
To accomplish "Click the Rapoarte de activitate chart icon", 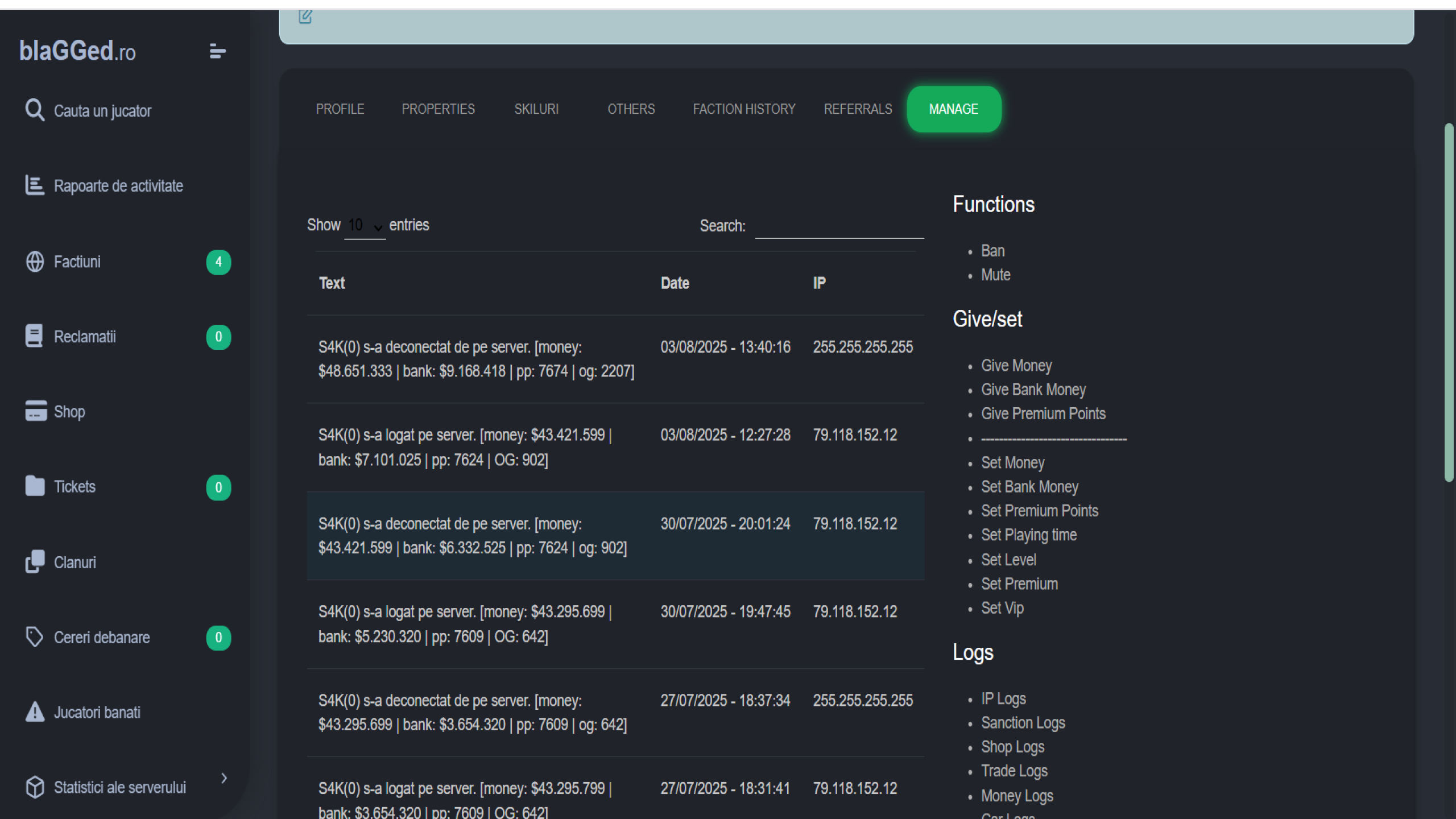I will [x=35, y=185].
